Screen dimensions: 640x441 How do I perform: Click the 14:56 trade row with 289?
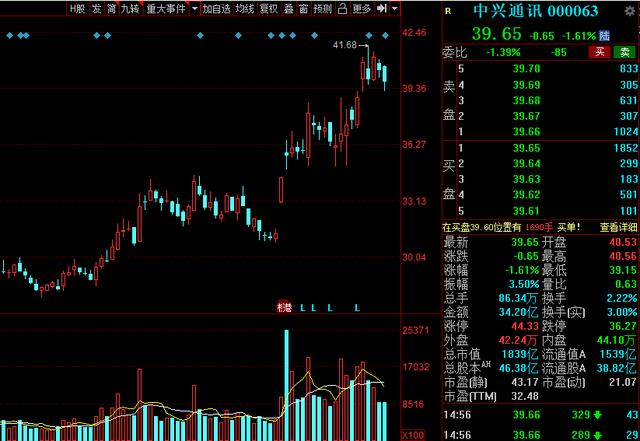click(541, 434)
